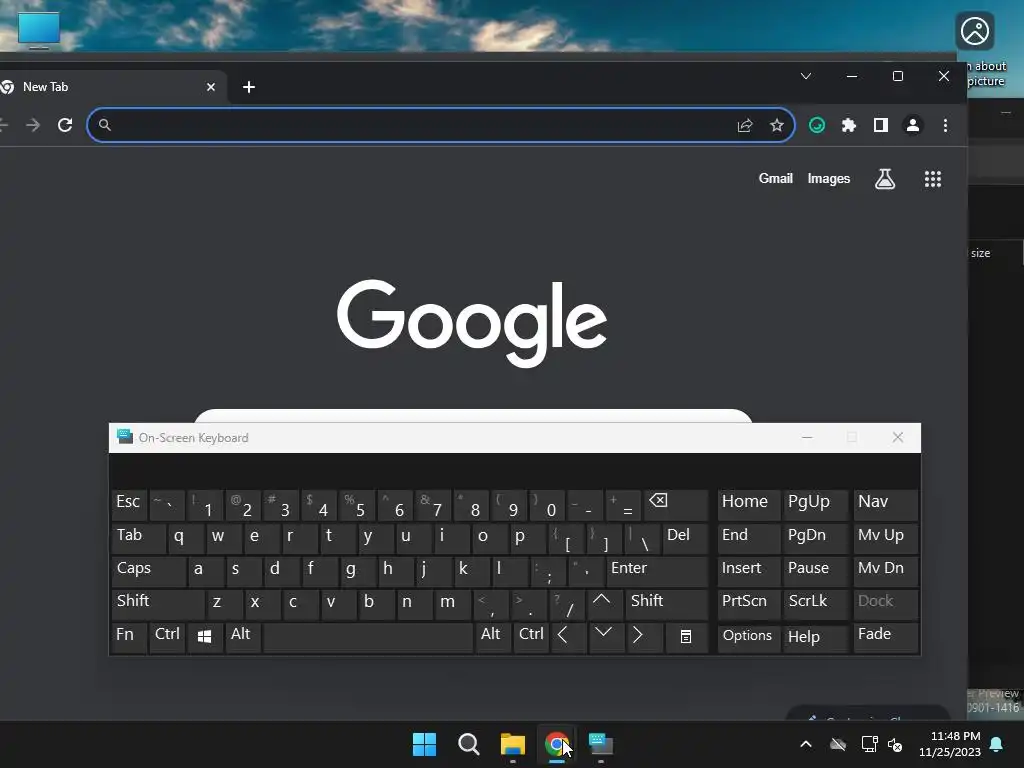Show hidden tray icons chevron

(806, 744)
